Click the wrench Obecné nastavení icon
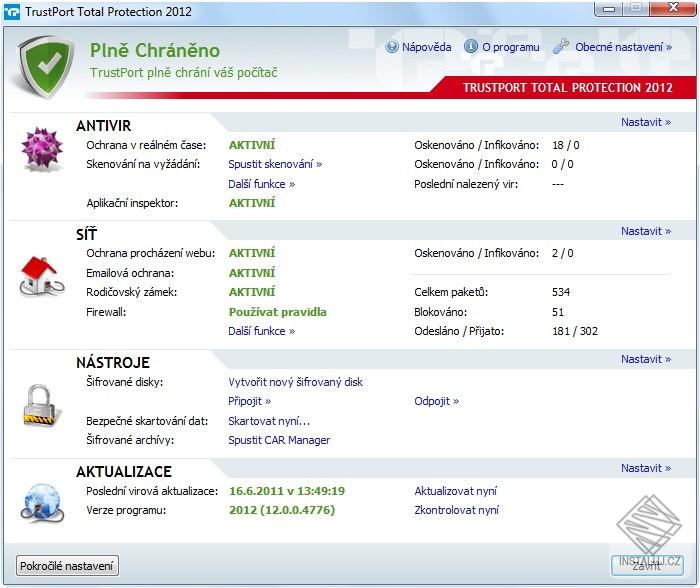Viewport: 700px width, 588px height. [561, 46]
